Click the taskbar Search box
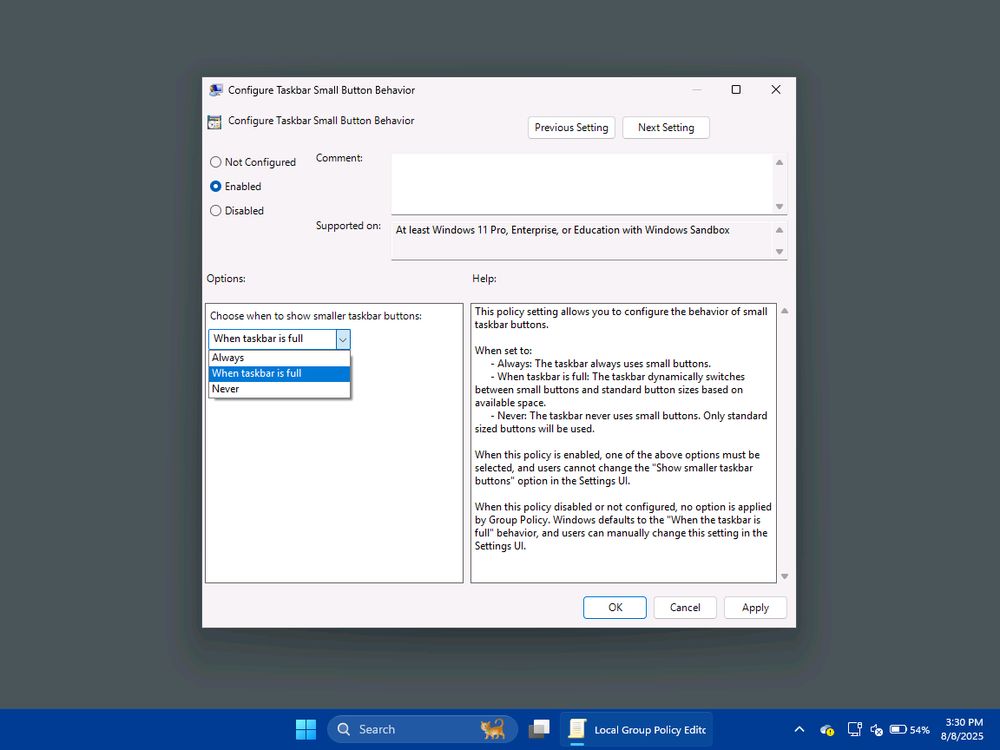1000x750 pixels. click(422, 729)
